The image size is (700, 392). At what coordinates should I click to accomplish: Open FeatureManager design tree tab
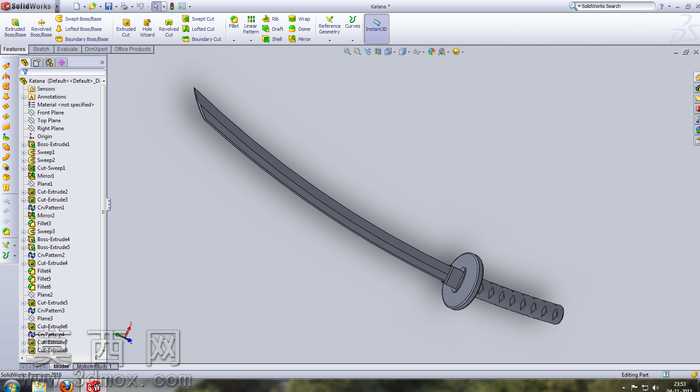pos(24,63)
